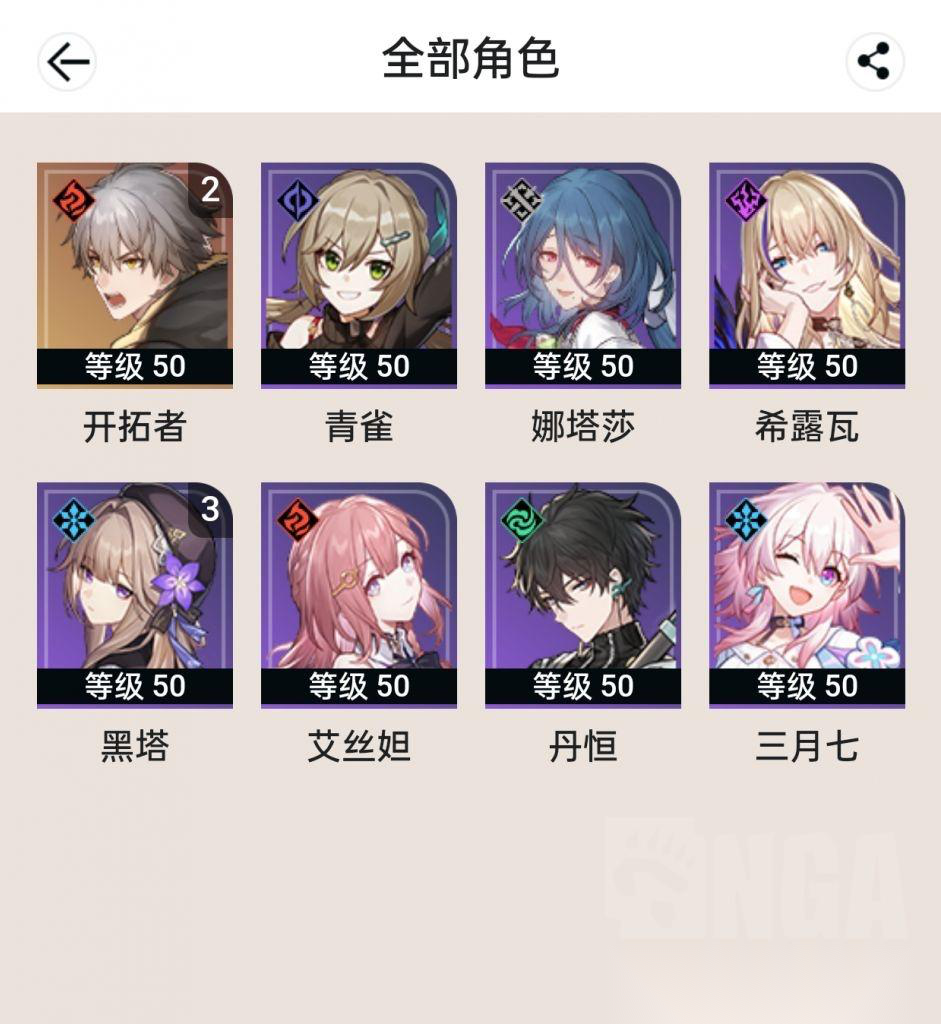Open the 开拓者 character portrait

135,275
